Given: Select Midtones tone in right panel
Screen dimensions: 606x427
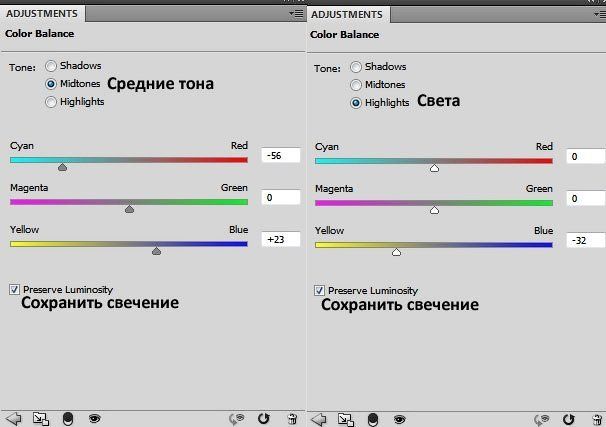Looking at the screenshot, I should pos(356,85).
